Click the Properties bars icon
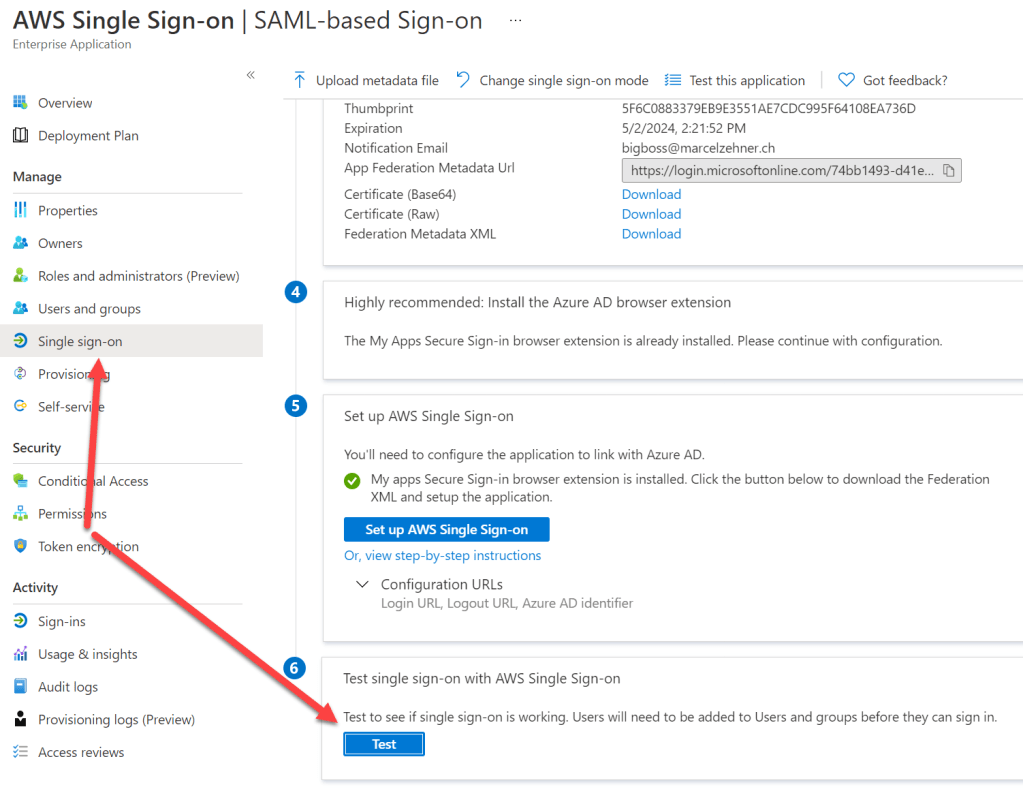Viewport: 1023px width, 789px height. tap(20, 211)
